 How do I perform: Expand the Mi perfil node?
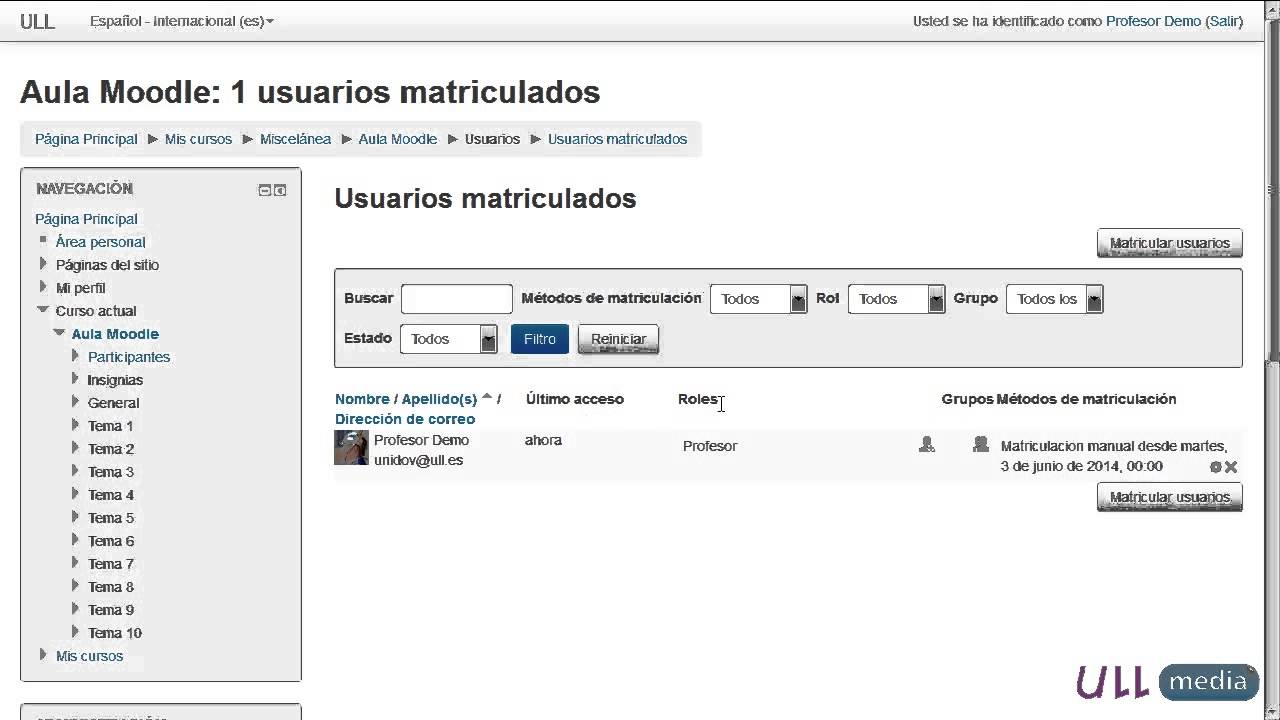[x=43, y=287]
